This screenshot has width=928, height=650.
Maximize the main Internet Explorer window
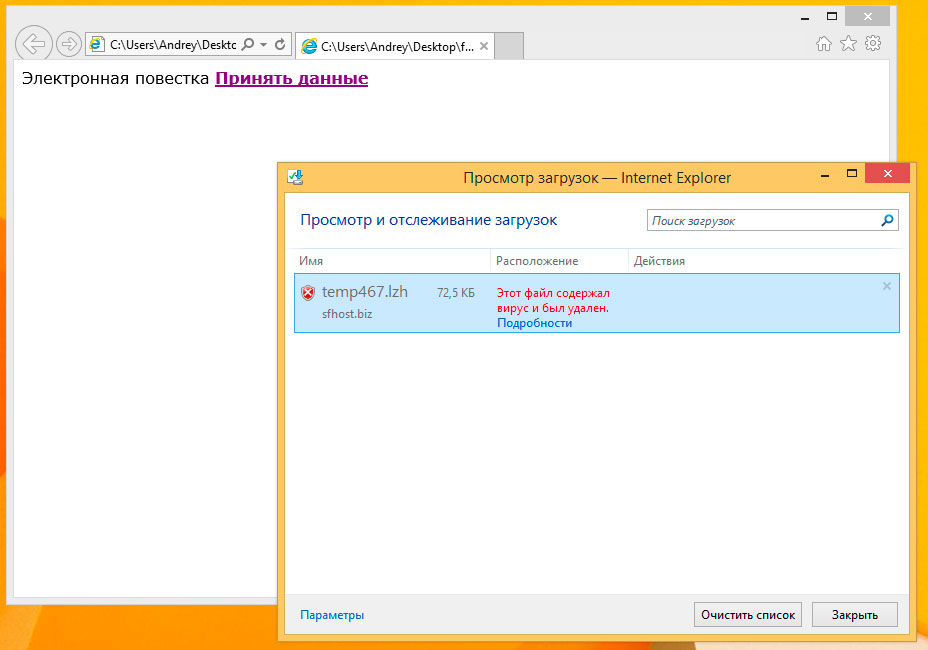(832, 17)
